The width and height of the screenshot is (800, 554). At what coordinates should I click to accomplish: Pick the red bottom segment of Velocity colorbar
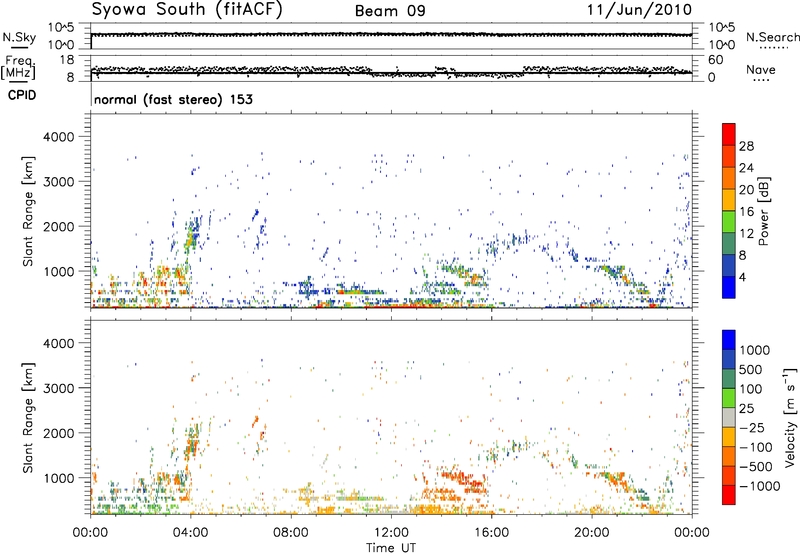click(x=729, y=495)
